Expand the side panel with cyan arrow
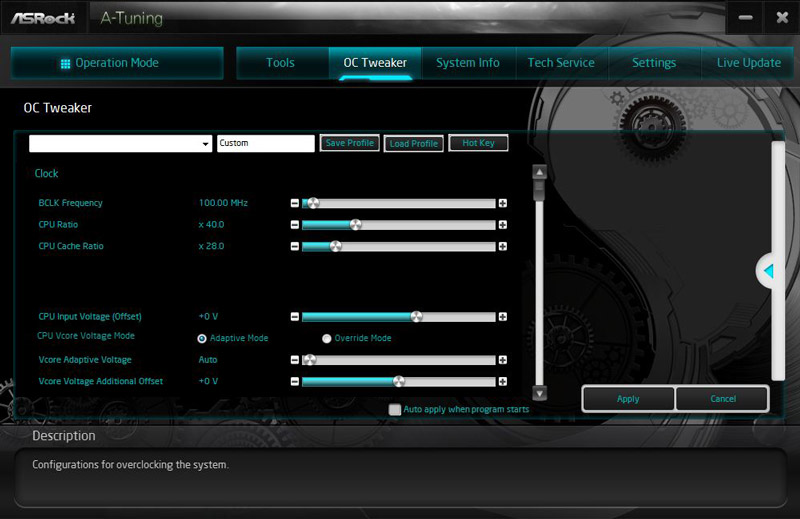 tap(768, 271)
